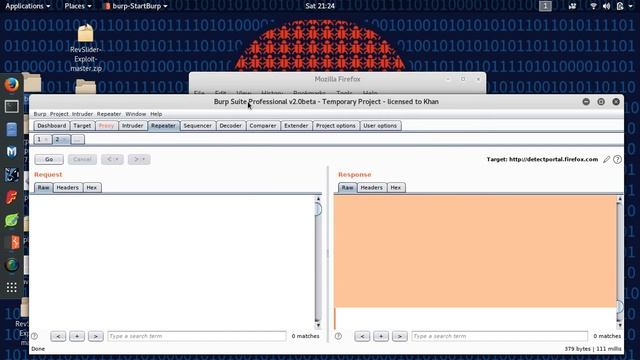Open the Repeater menu
The height and width of the screenshot is (360, 640).
pos(109,114)
